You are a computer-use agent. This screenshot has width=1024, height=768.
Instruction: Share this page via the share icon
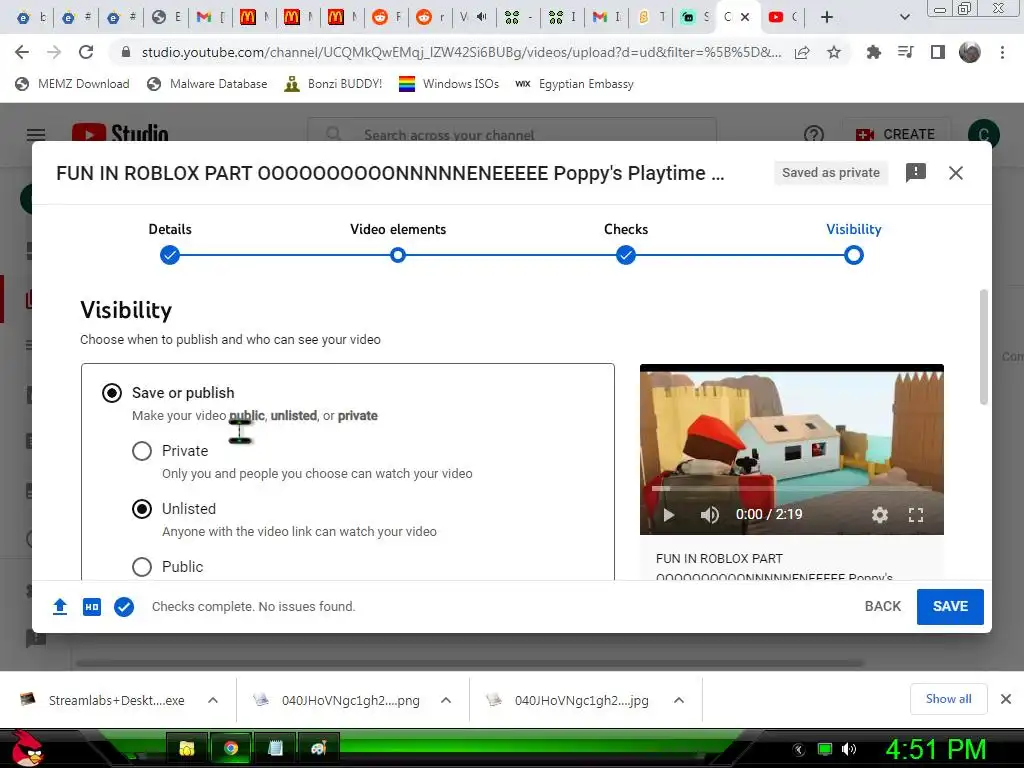(802, 52)
